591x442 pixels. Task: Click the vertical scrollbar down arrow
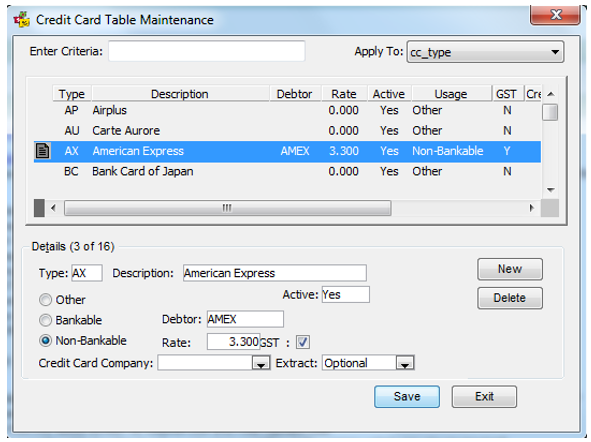point(550,190)
